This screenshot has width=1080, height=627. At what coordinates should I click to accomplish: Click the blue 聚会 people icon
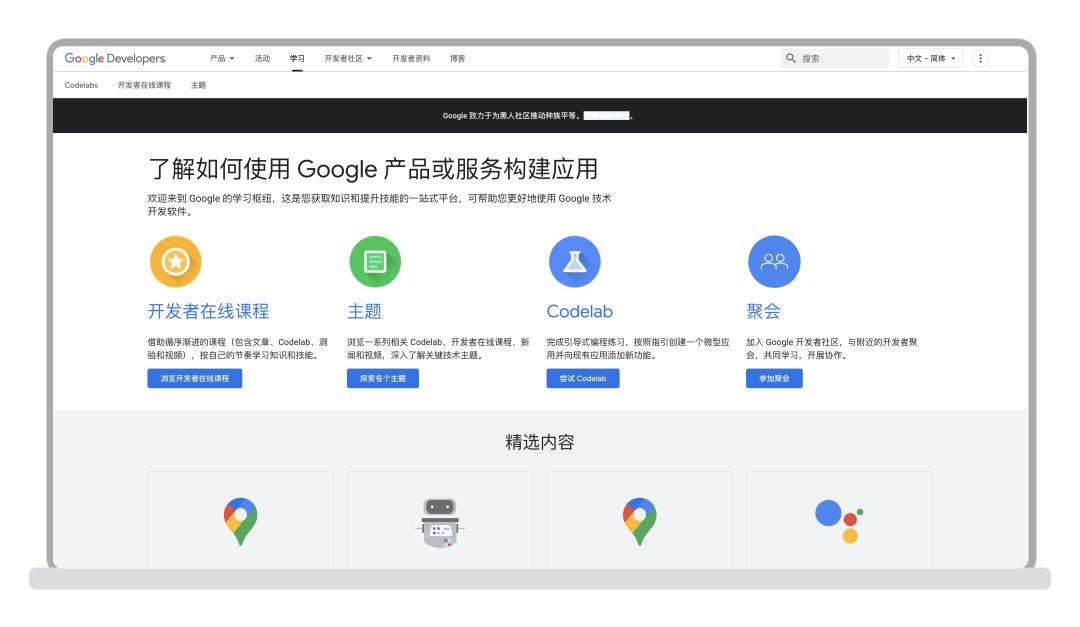[774, 262]
